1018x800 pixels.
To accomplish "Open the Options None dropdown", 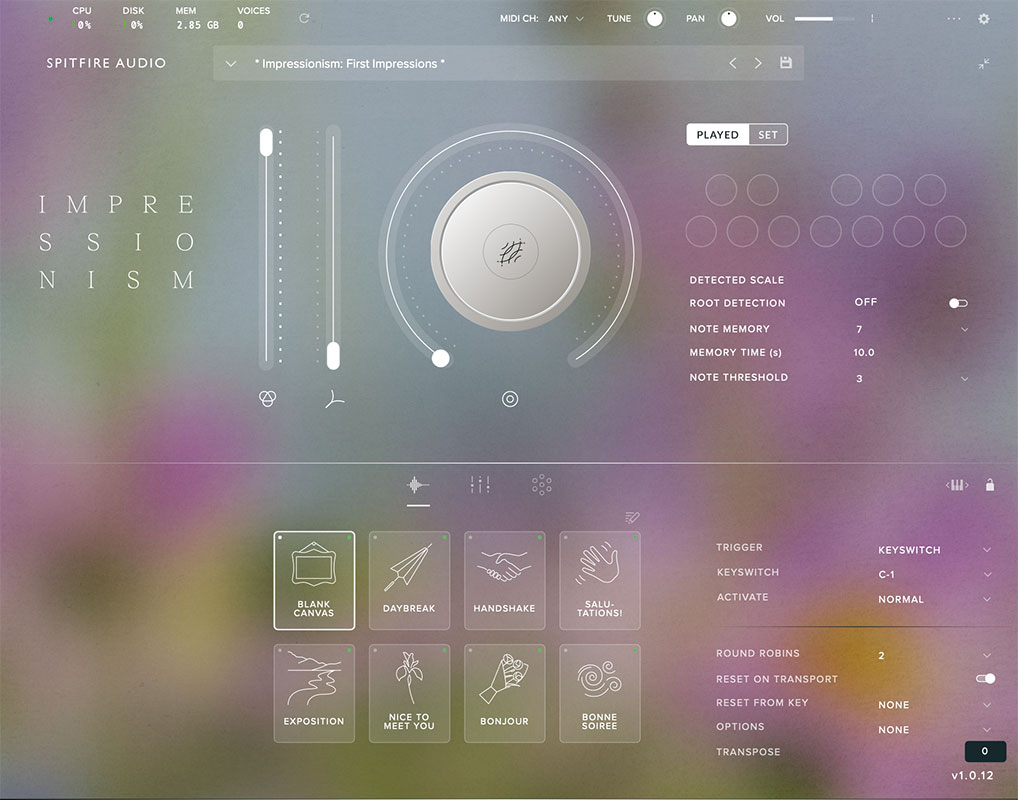I will click(987, 730).
